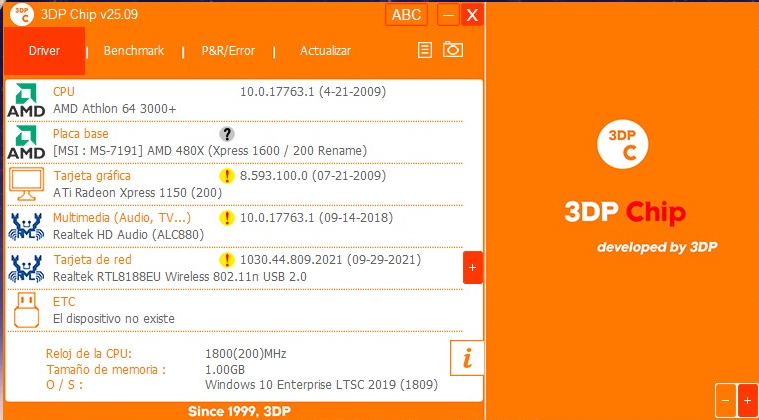Open the P&R/Error tab
The width and height of the screenshot is (759, 420).
228,51
